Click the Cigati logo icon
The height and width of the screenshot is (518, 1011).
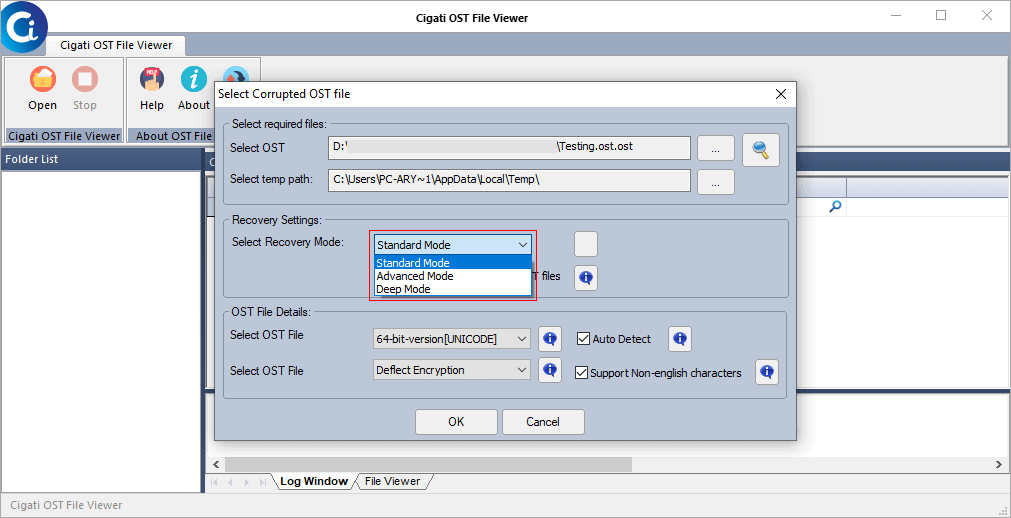point(23,26)
